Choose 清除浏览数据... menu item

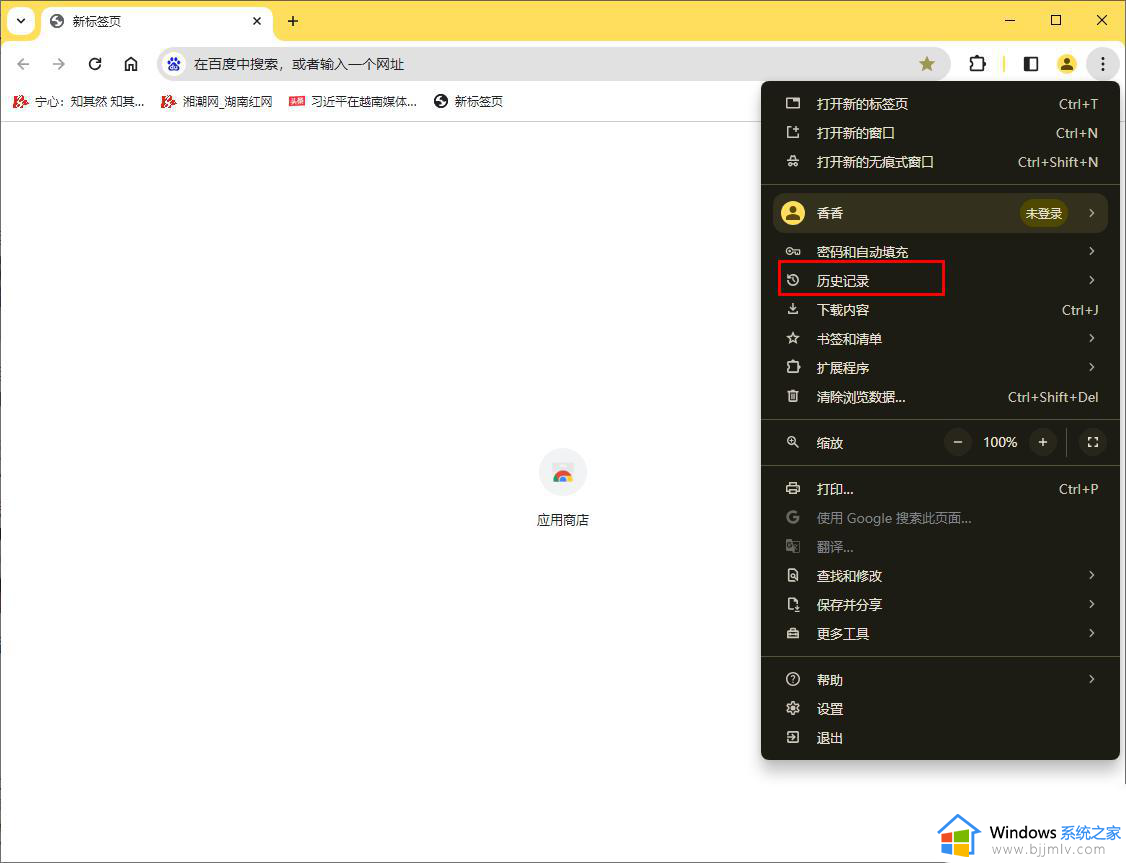[940, 396]
